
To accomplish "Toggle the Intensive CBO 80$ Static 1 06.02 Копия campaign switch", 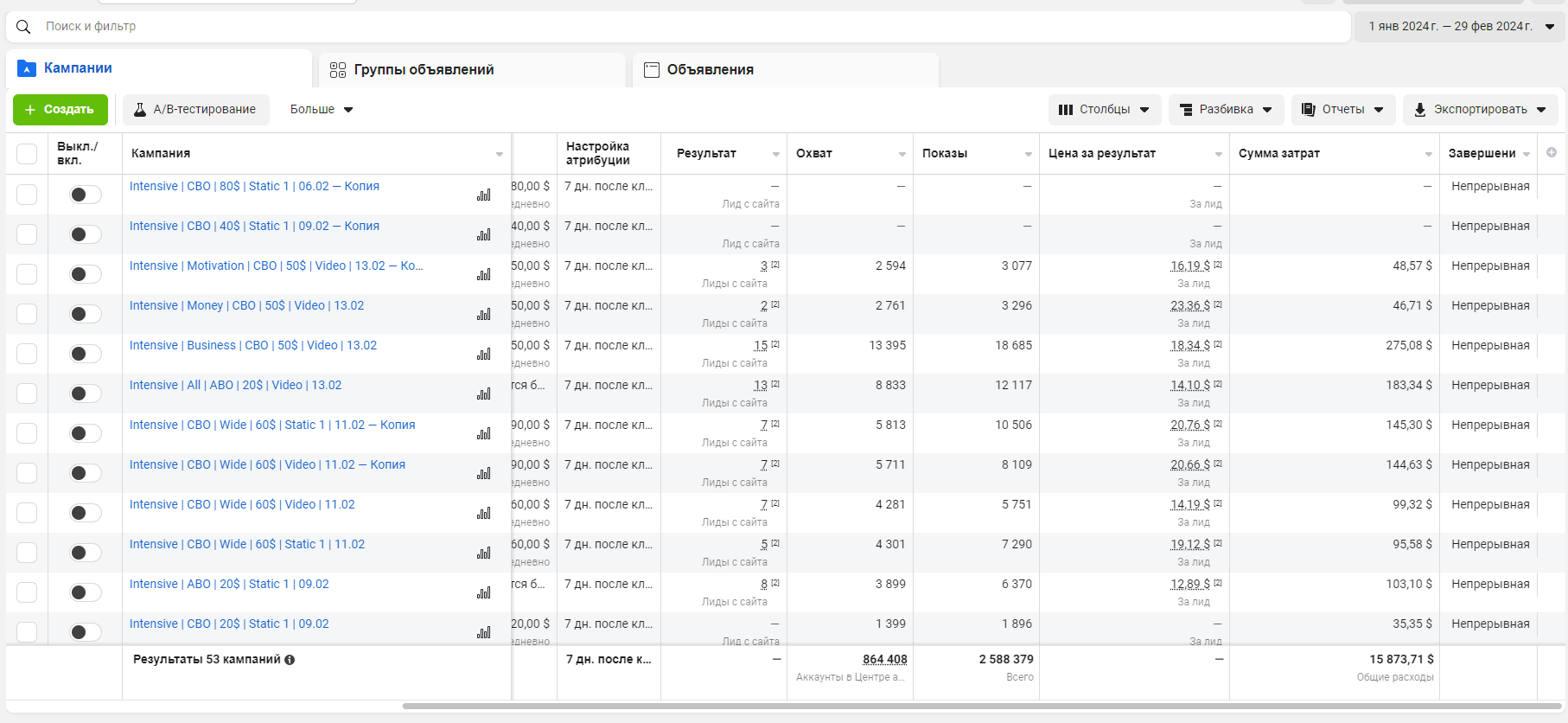I will click(86, 195).
